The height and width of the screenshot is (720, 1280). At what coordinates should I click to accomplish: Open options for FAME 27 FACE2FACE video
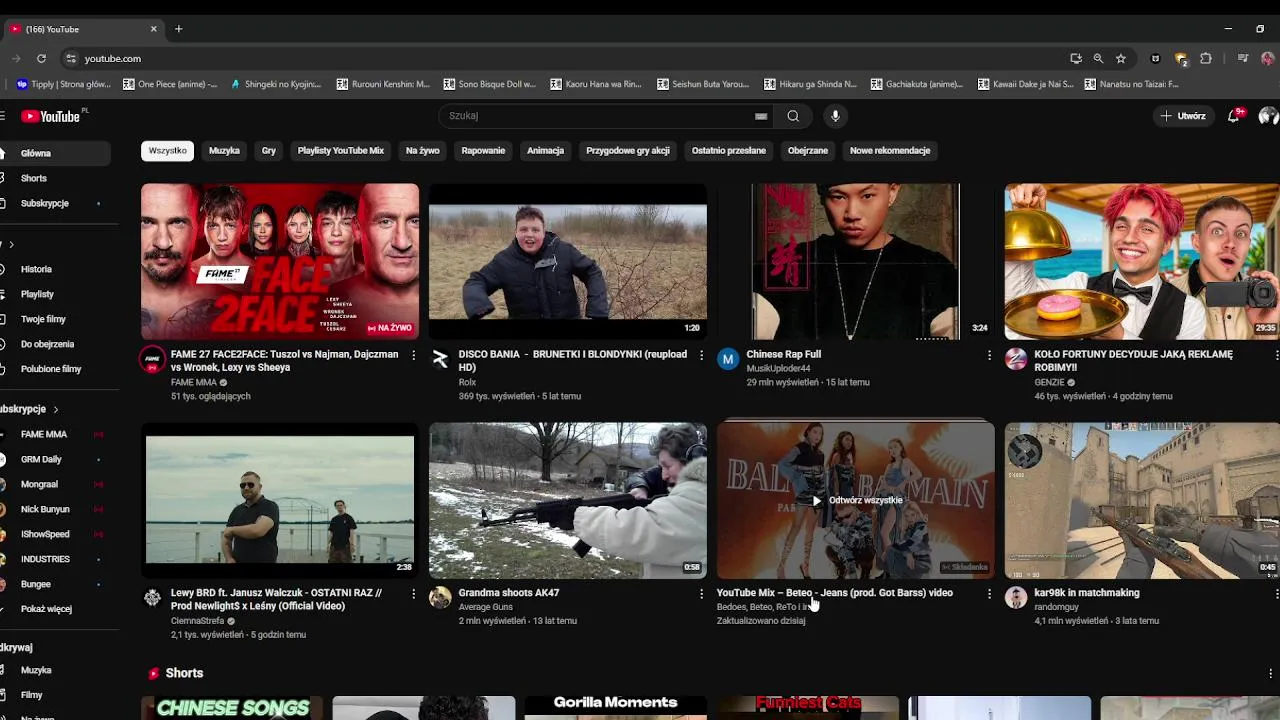pyautogui.click(x=413, y=355)
